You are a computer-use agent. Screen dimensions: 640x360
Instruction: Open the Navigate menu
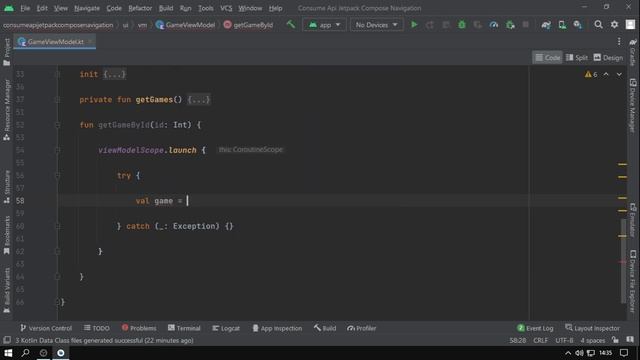(x=87, y=8)
